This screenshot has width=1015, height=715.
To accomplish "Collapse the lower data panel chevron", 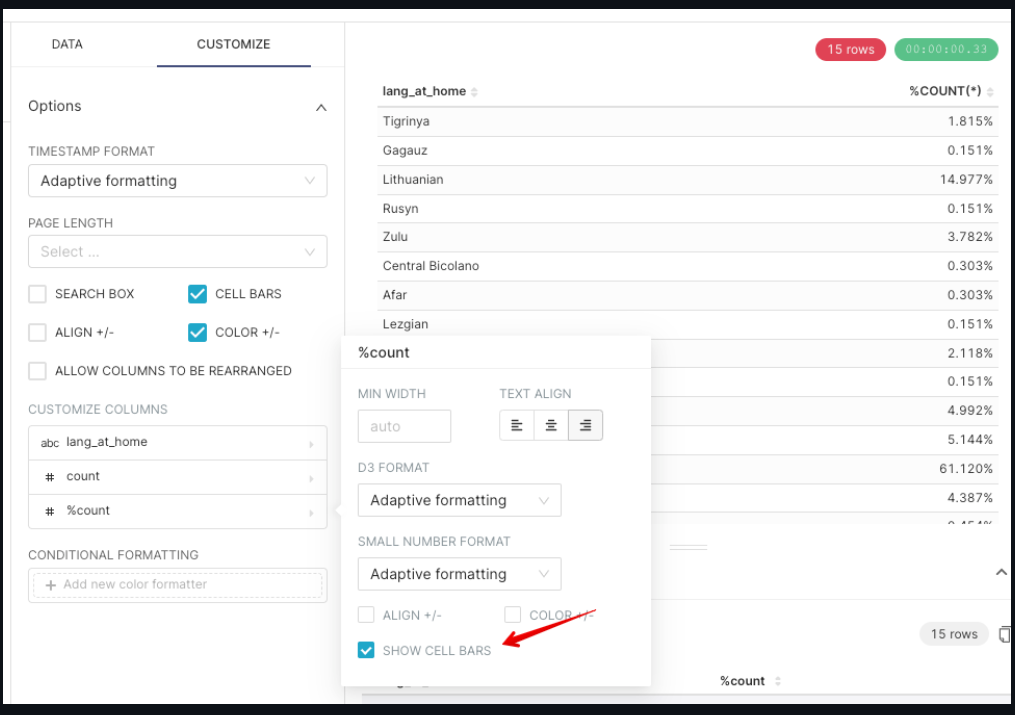I will point(1001,572).
